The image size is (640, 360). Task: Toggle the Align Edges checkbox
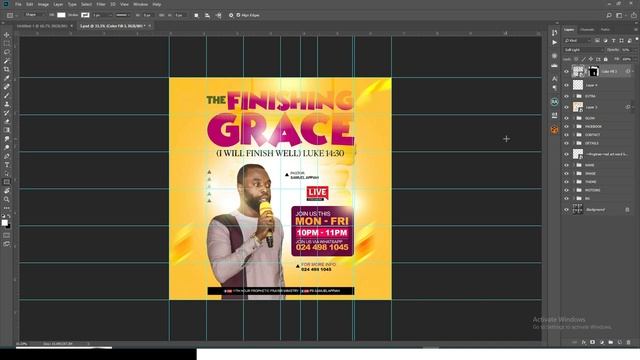[238, 15]
